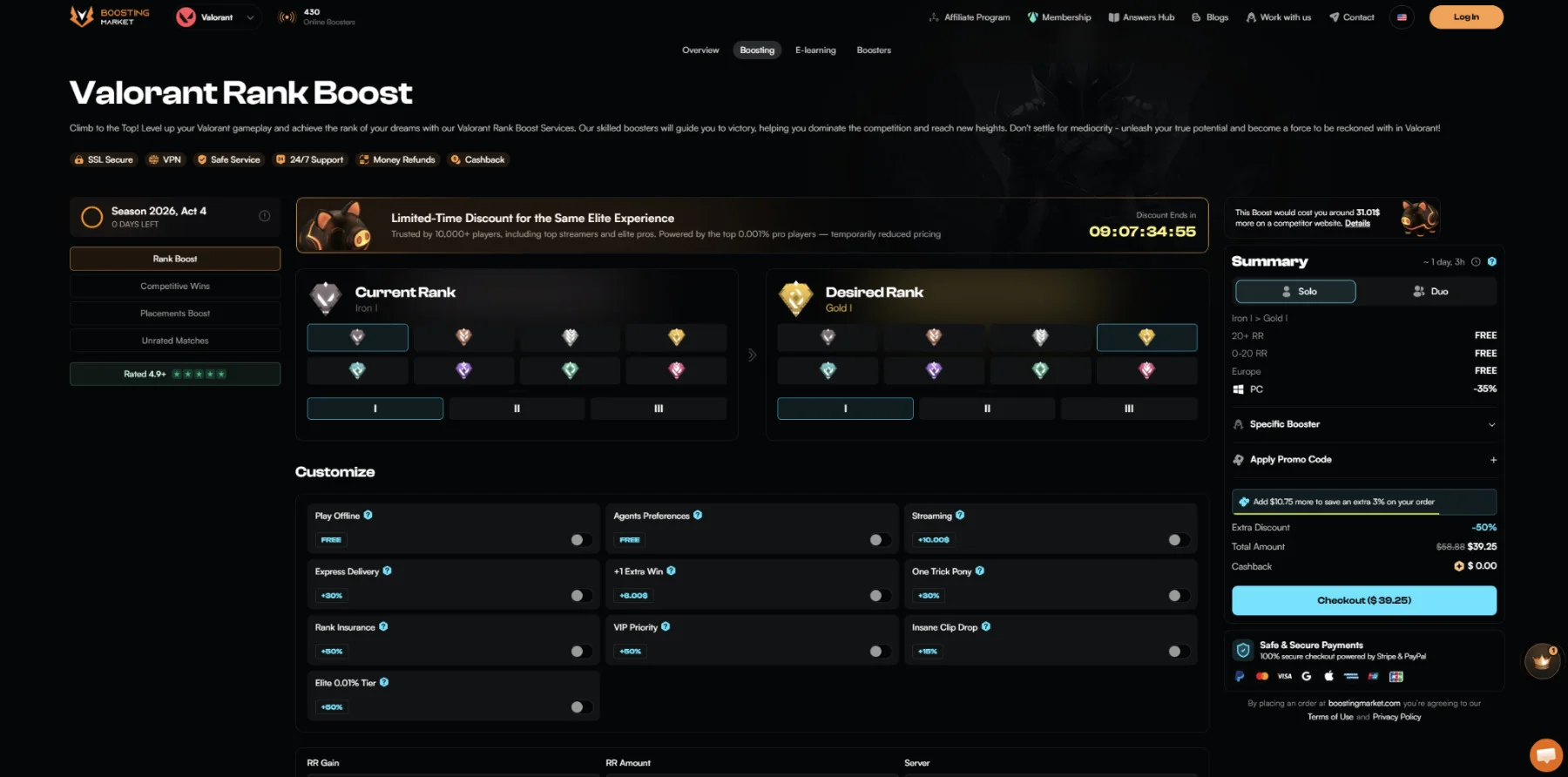
Task: Choose Silver as the desired rank
Action: coord(1040,337)
